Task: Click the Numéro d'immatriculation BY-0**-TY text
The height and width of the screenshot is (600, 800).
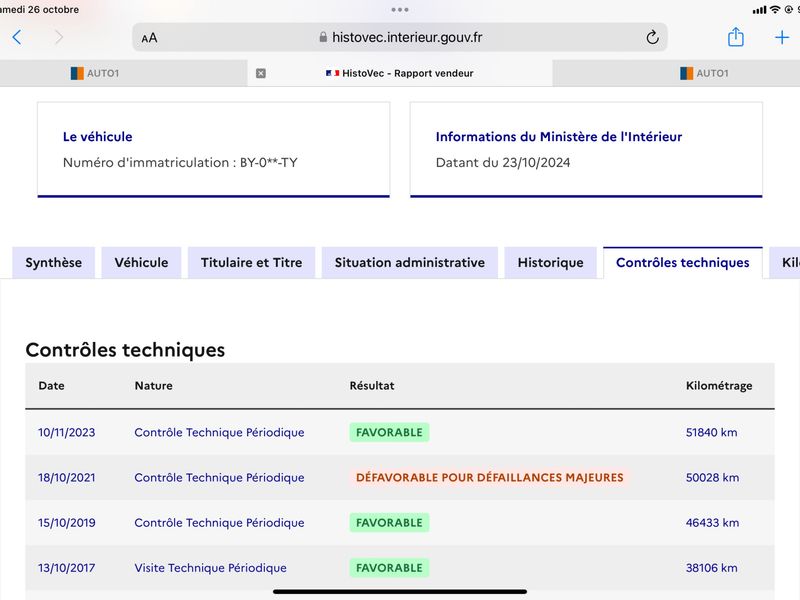Action: [180, 163]
